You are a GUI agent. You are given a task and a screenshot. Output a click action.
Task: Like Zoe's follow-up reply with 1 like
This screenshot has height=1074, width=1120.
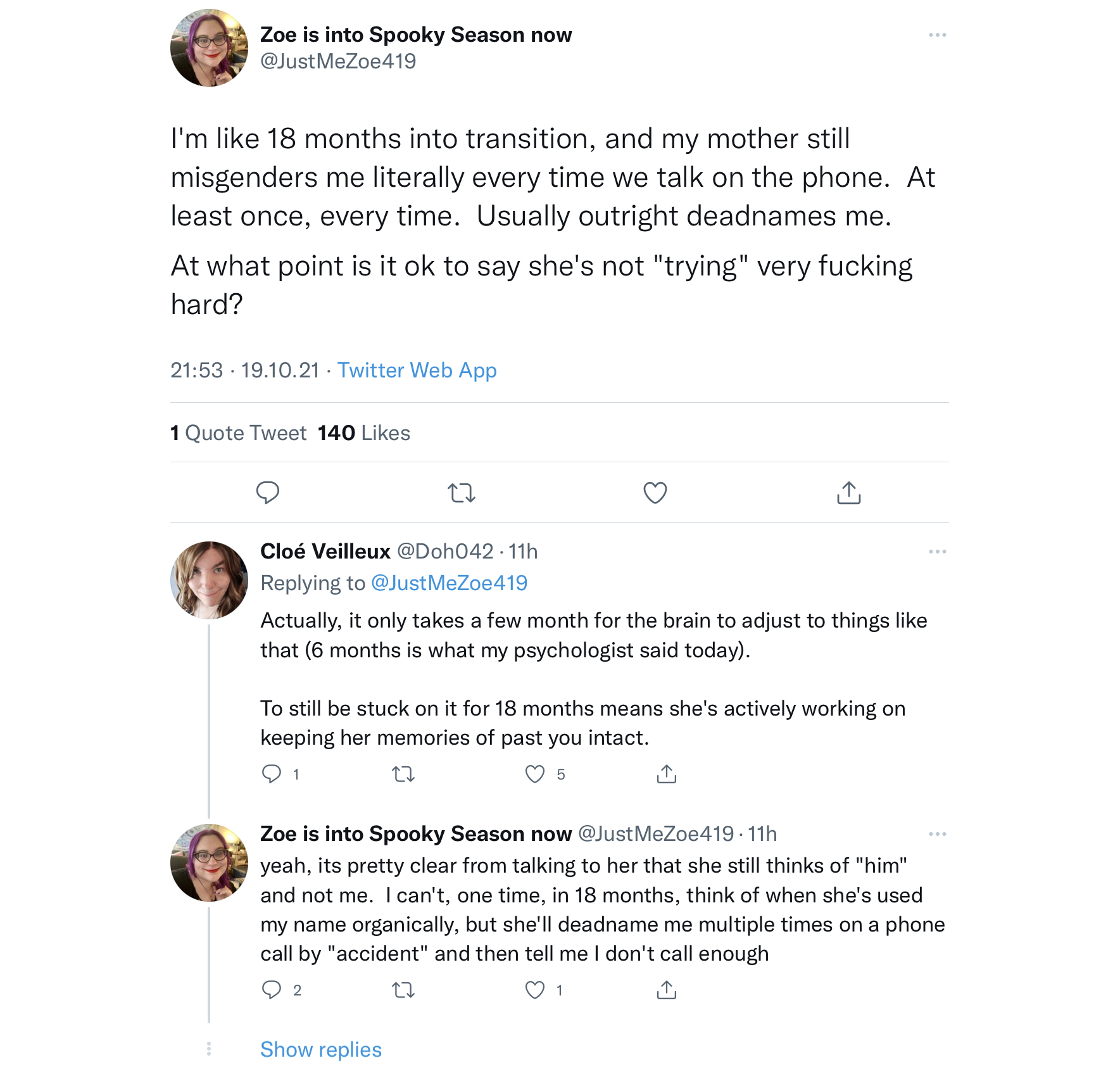tap(535, 990)
